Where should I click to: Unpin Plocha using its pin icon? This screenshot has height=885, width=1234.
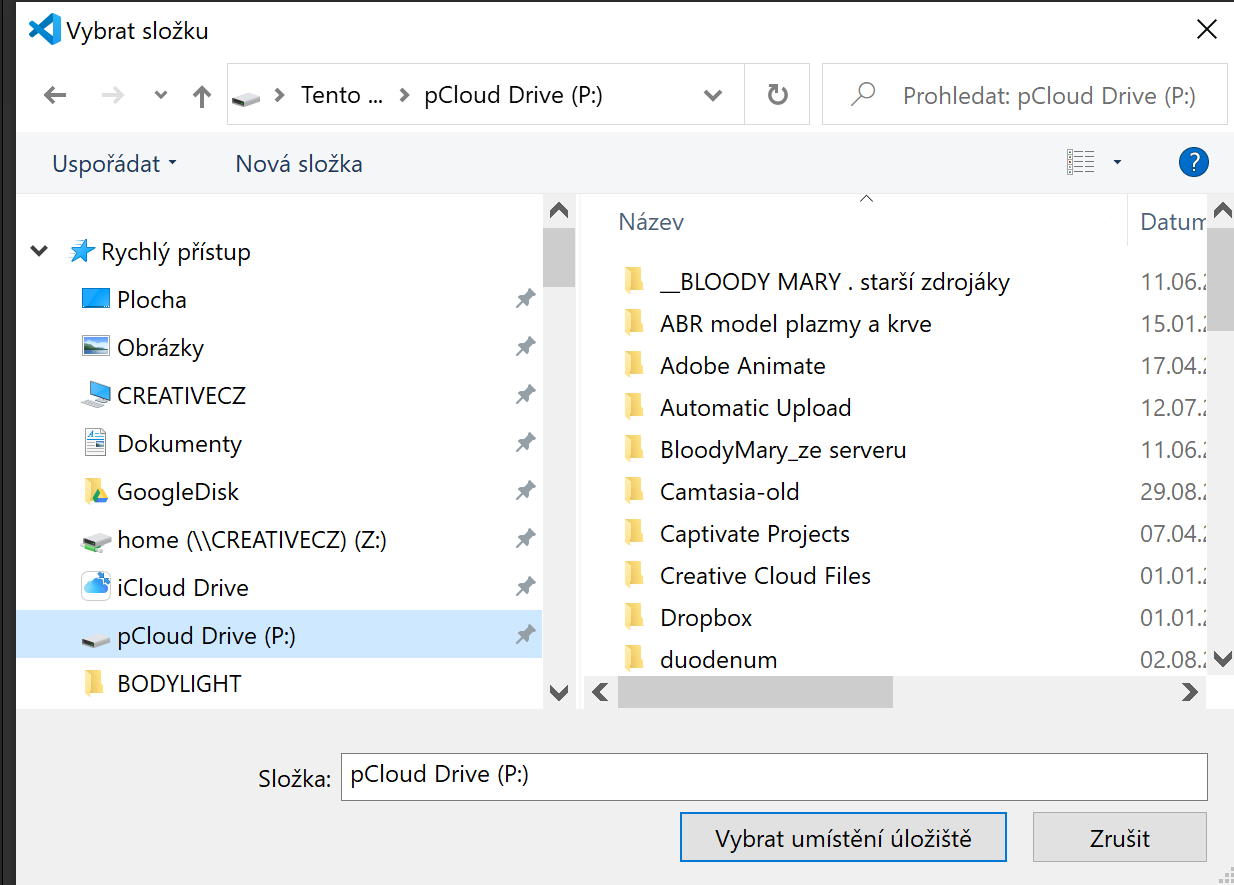pyautogui.click(x=525, y=299)
